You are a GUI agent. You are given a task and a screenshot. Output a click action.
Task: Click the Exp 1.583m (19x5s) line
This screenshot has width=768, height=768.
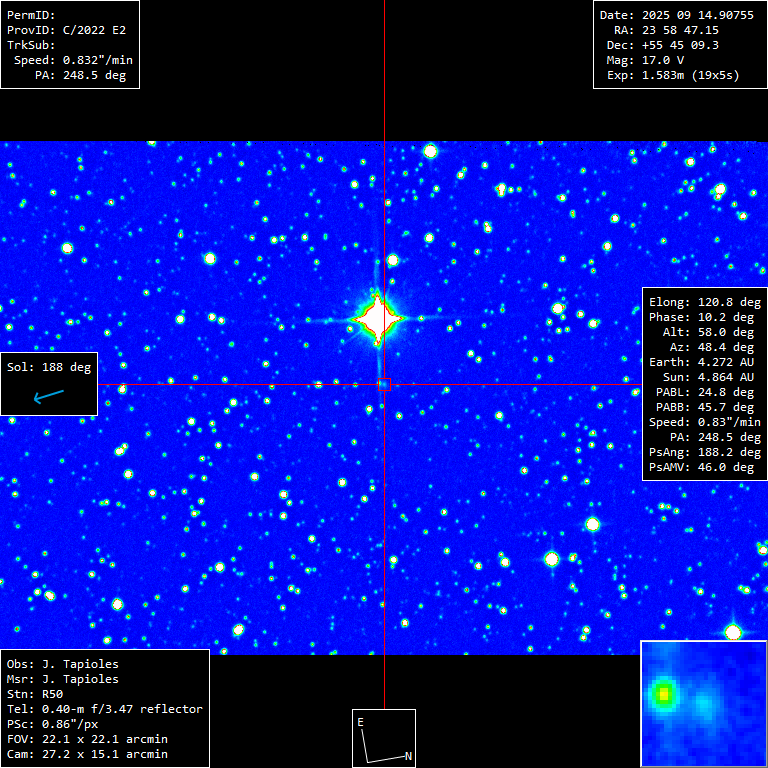(x=680, y=76)
